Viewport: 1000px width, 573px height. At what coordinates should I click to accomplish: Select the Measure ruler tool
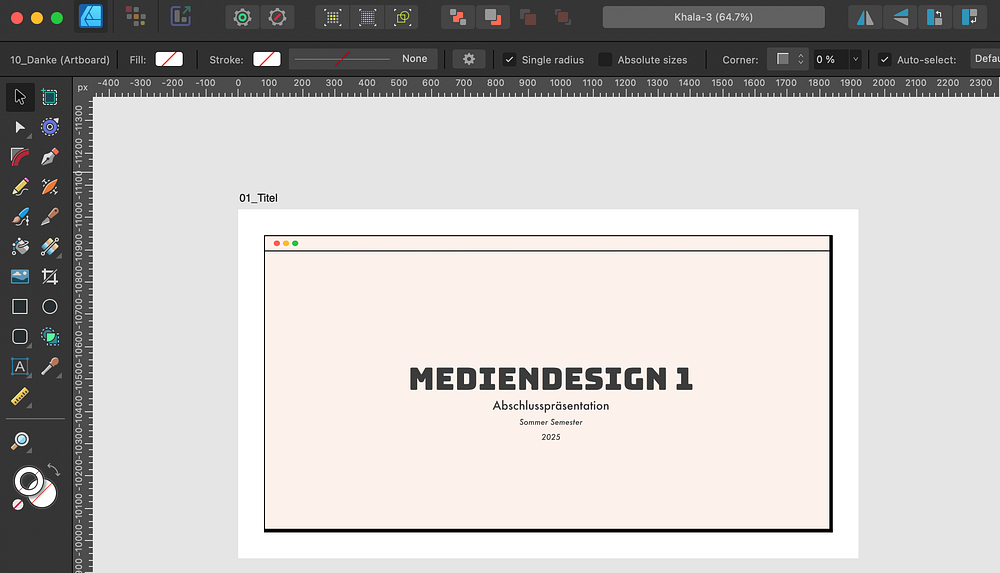pos(20,396)
